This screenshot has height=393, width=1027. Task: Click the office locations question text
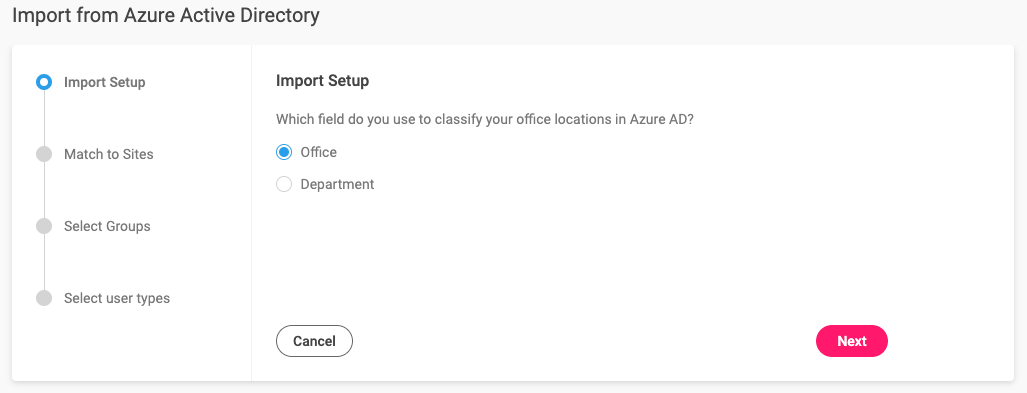coord(485,120)
